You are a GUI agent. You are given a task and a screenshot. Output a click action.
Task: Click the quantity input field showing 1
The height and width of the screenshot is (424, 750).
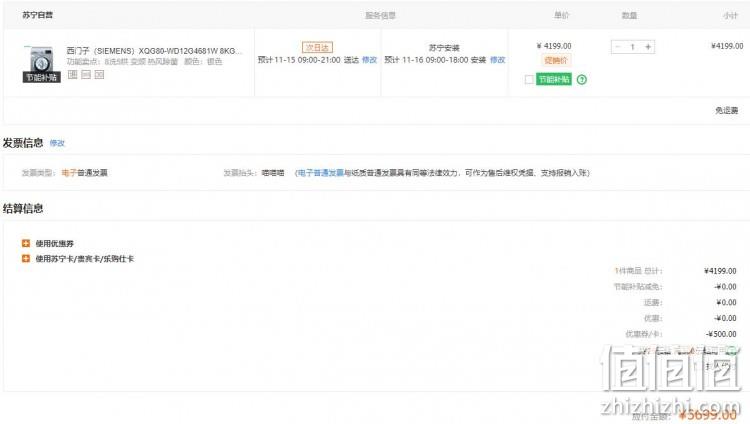click(633, 47)
